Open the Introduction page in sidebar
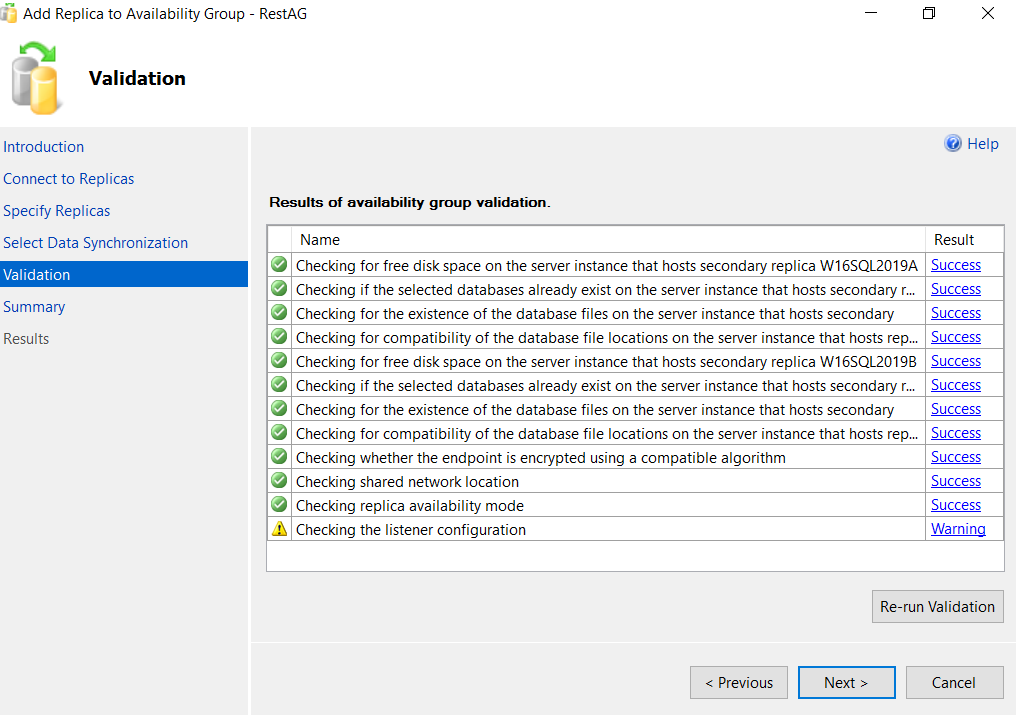This screenshot has height=715, width=1016. click(x=44, y=147)
